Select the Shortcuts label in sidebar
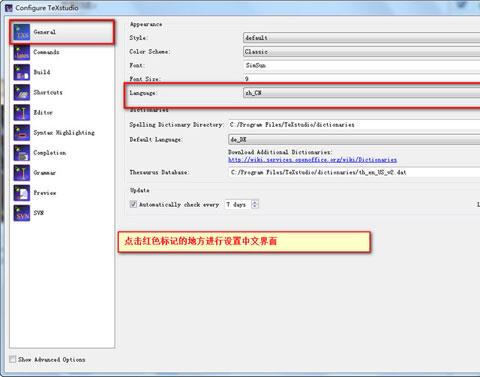The height and width of the screenshot is (377, 480). click(48, 92)
